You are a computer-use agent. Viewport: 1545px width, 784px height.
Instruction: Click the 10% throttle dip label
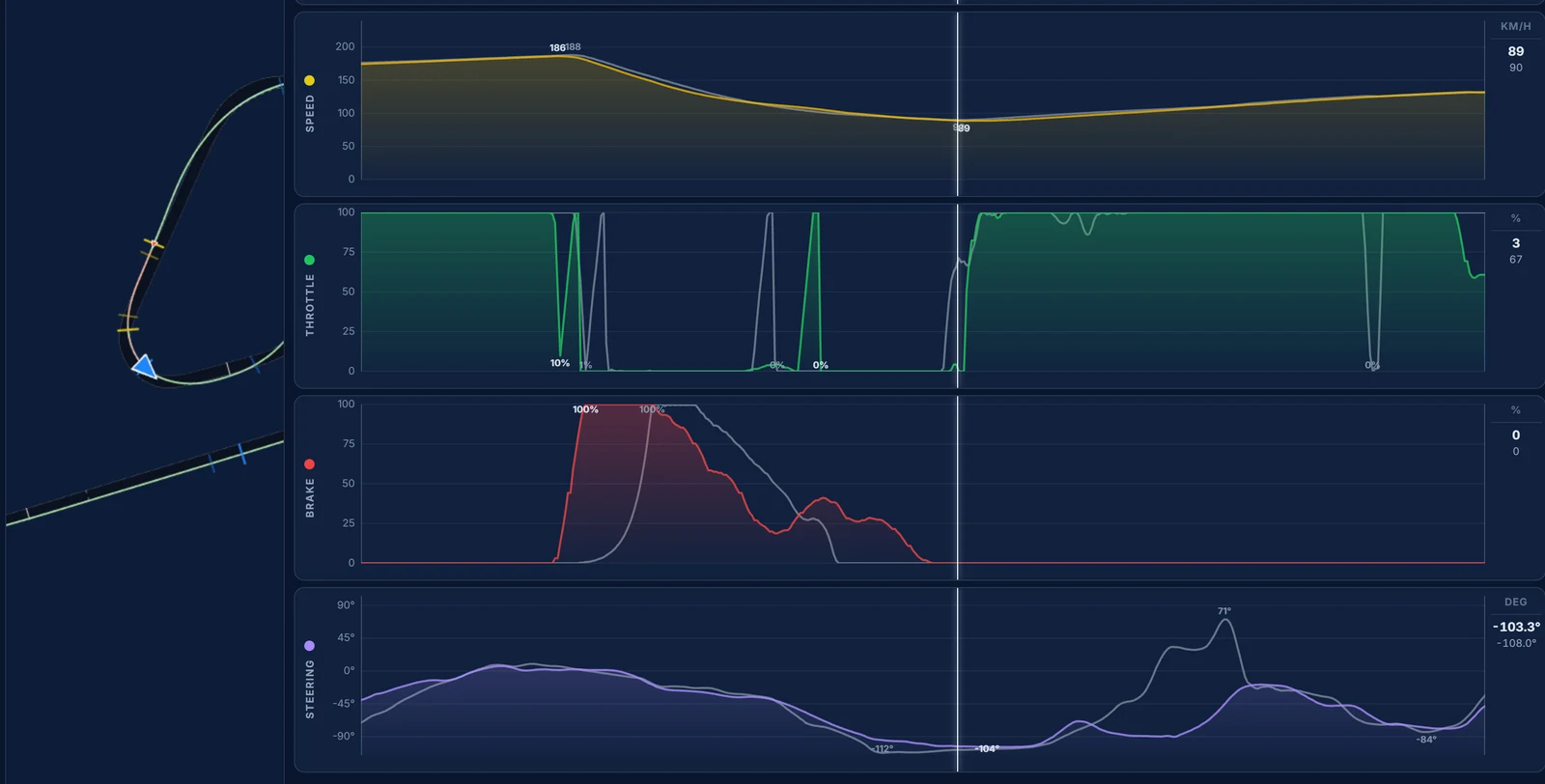pos(560,363)
